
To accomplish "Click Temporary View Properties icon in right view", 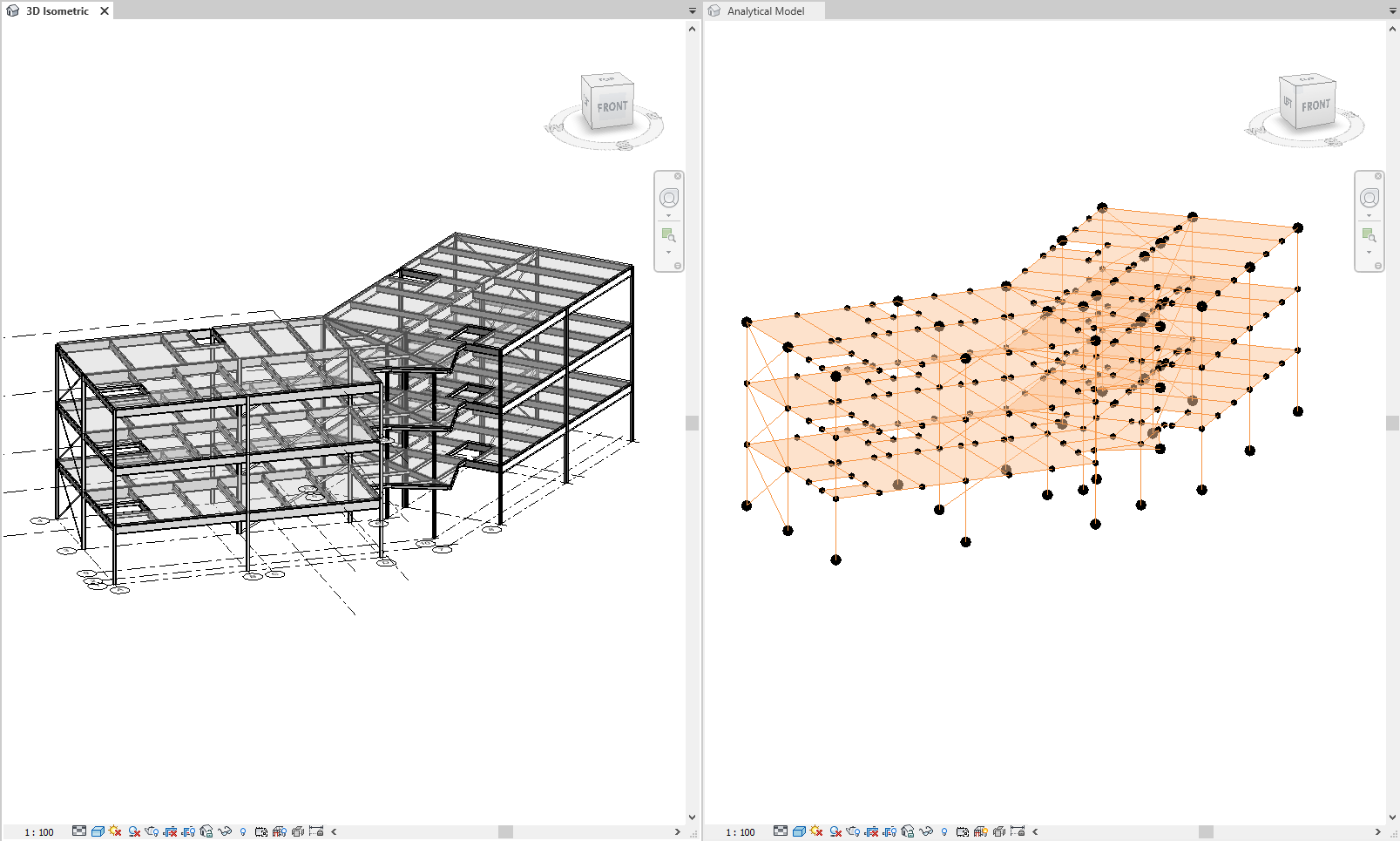I will tap(963, 831).
